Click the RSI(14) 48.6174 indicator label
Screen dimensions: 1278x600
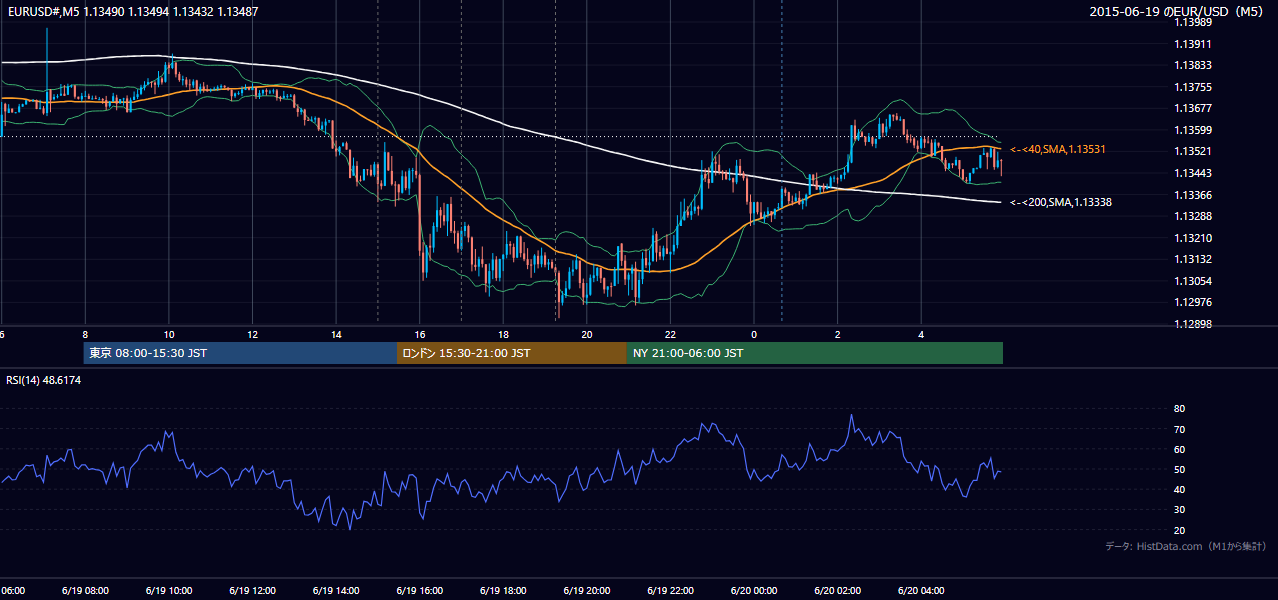[x=44, y=380]
